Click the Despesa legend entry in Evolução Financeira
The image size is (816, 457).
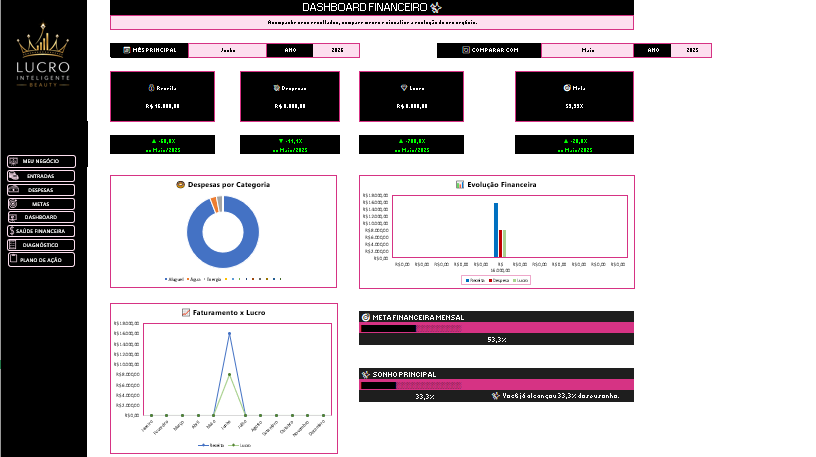(x=499, y=280)
